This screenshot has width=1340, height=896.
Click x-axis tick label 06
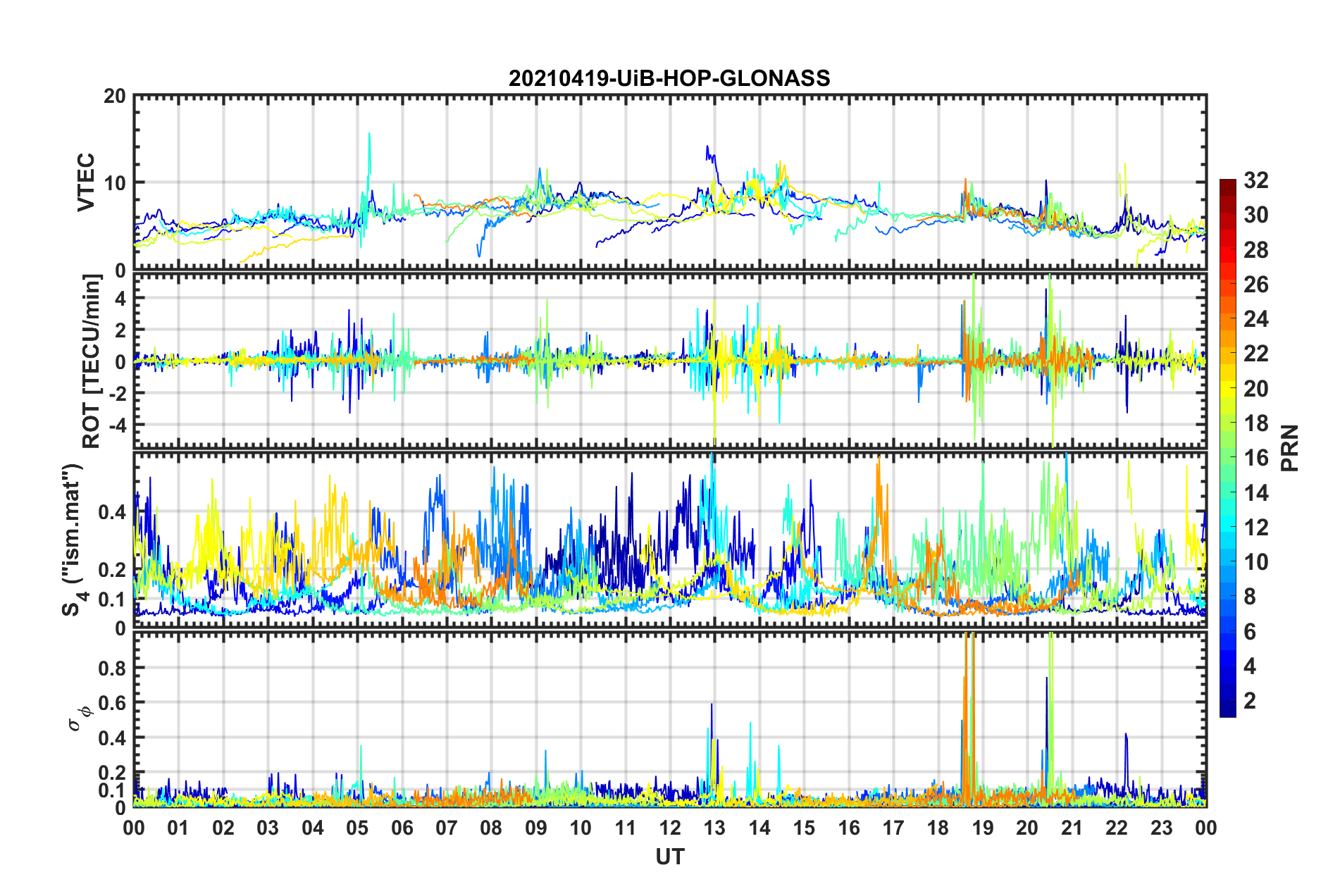(x=402, y=828)
